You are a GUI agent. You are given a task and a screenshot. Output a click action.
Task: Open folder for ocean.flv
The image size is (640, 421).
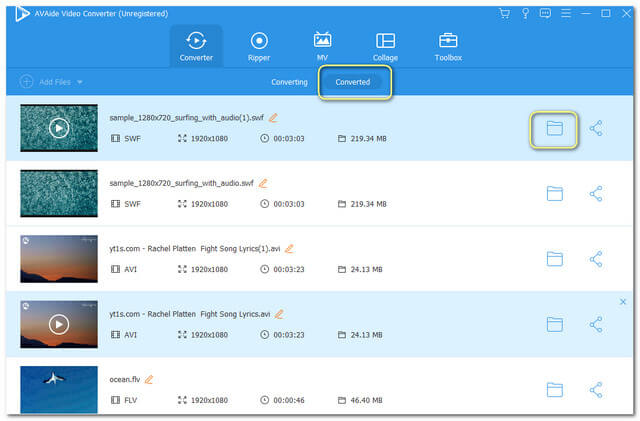[x=554, y=390]
